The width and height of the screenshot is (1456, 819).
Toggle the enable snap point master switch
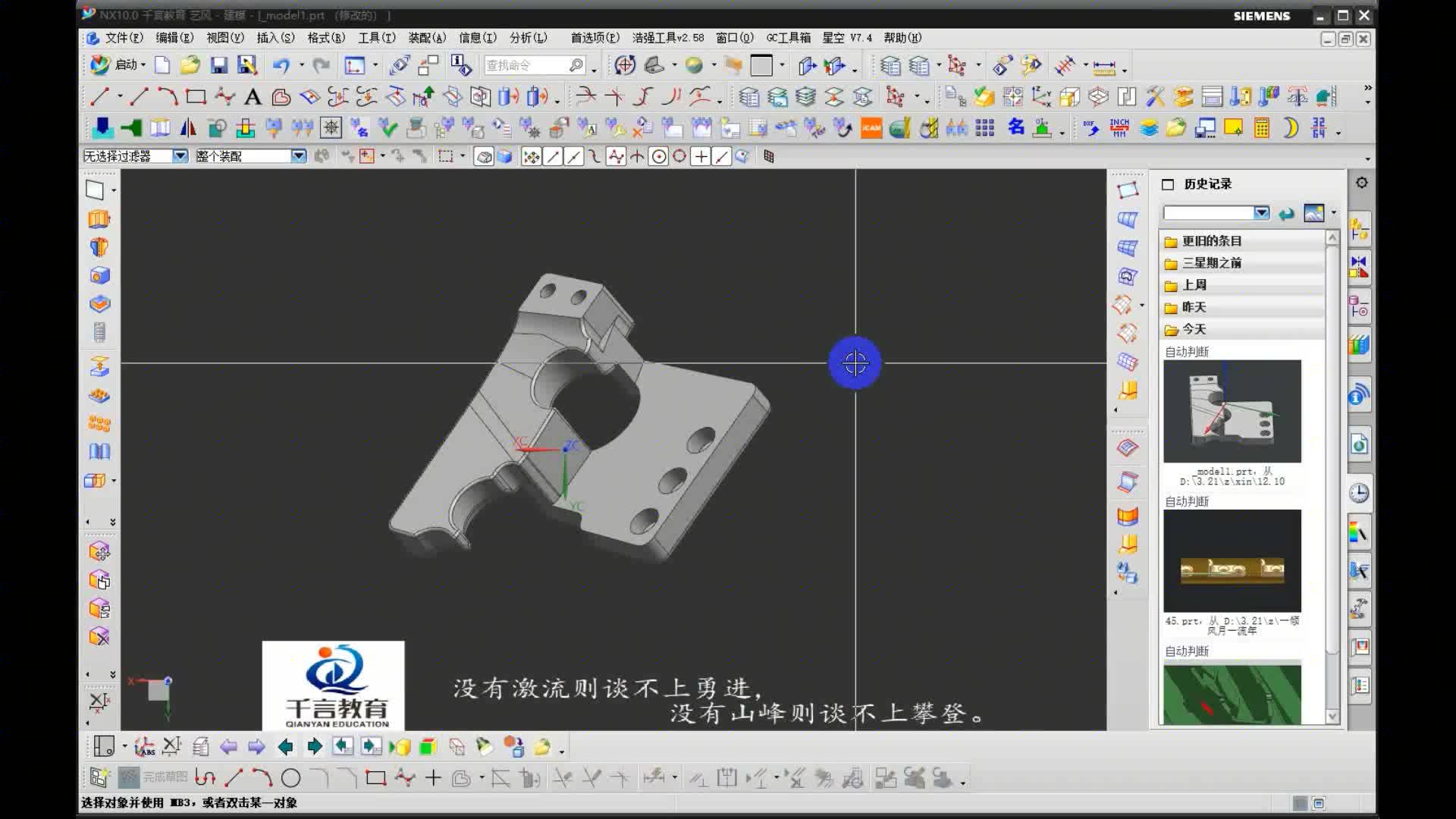click(531, 156)
